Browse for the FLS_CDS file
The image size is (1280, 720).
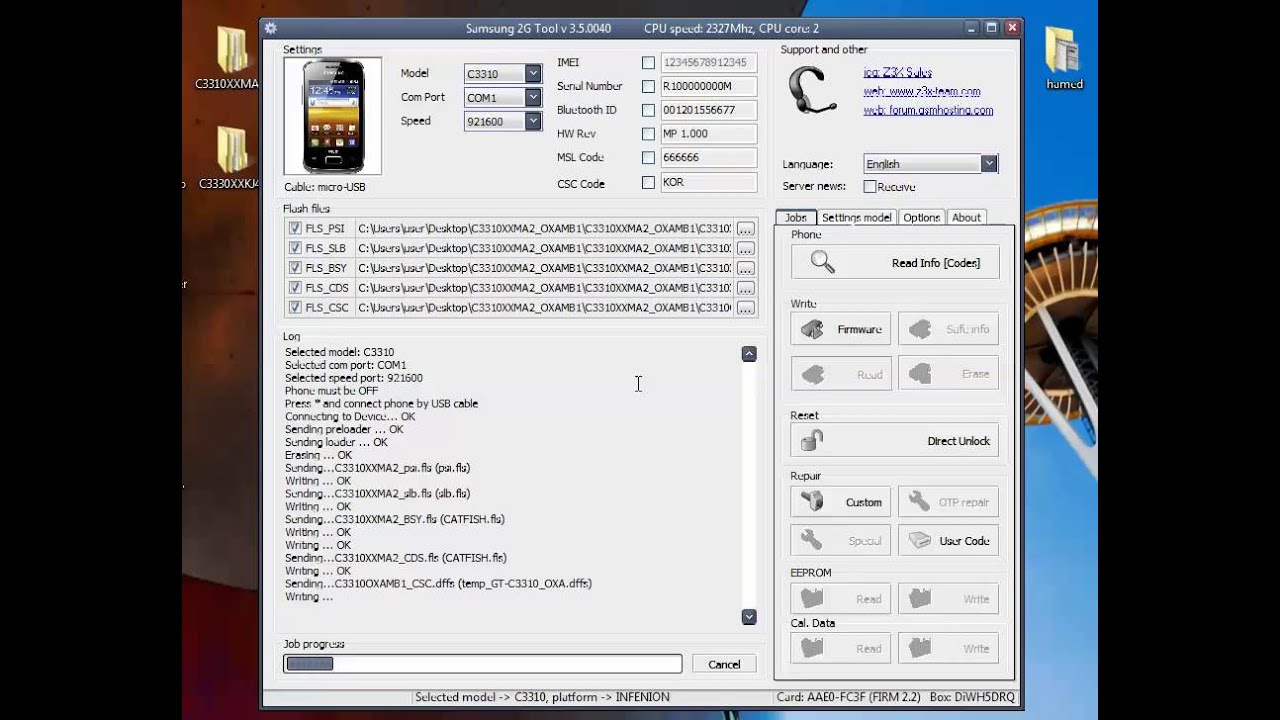coord(745,288)
